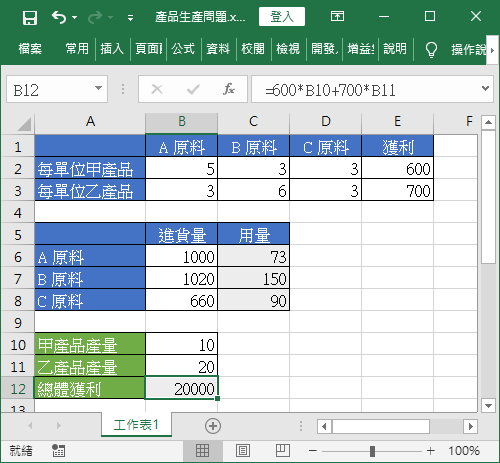
Task: Click the 甲產品產量 label cell
Action: pos(90,344)
